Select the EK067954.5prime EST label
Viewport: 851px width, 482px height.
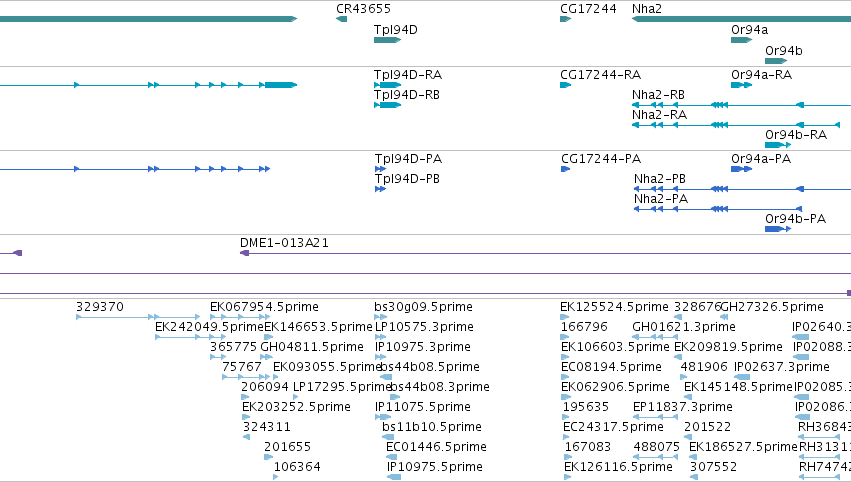tap(264, 307)
